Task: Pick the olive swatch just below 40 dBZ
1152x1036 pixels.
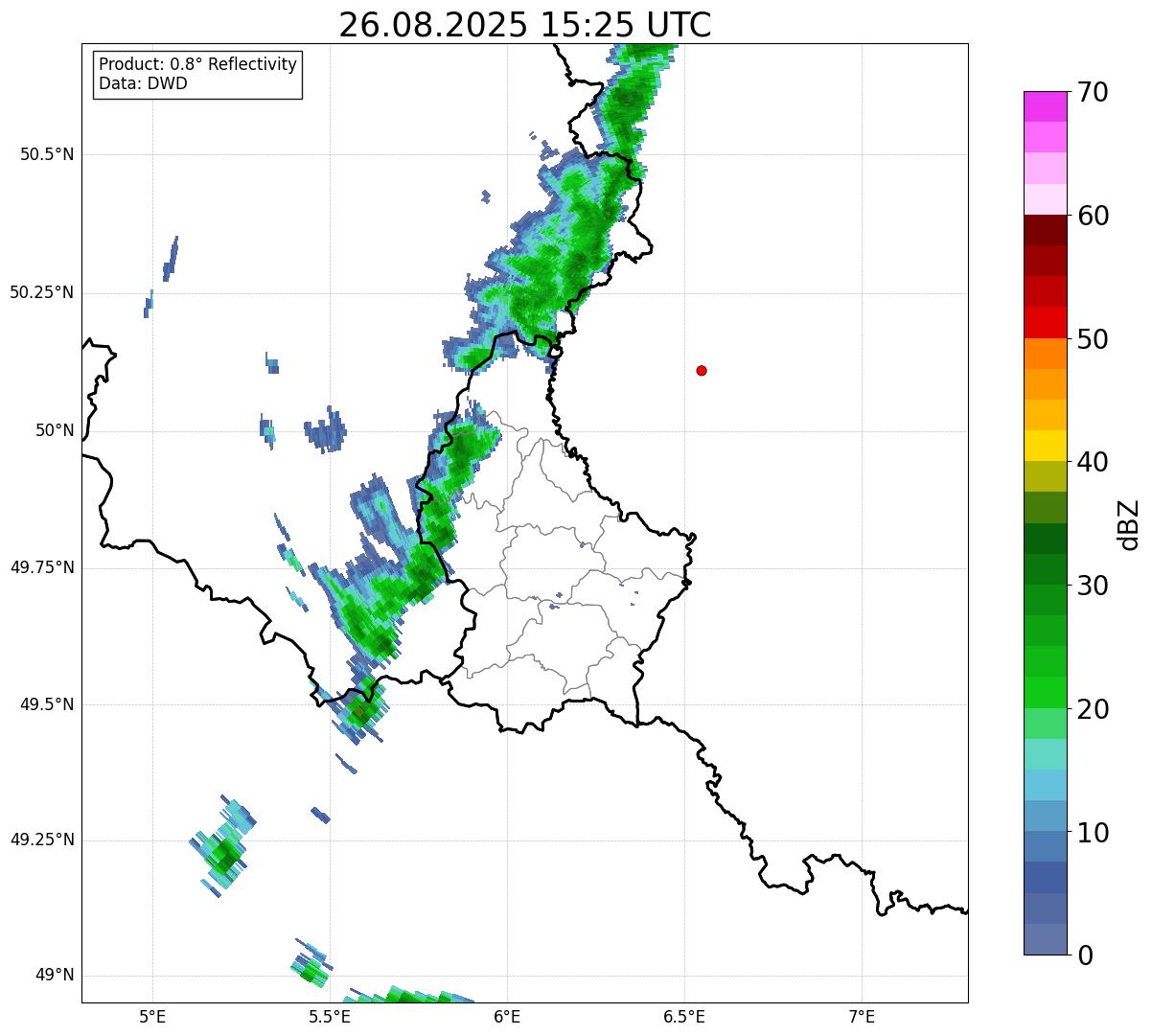Action: [x=1046, y=476]
